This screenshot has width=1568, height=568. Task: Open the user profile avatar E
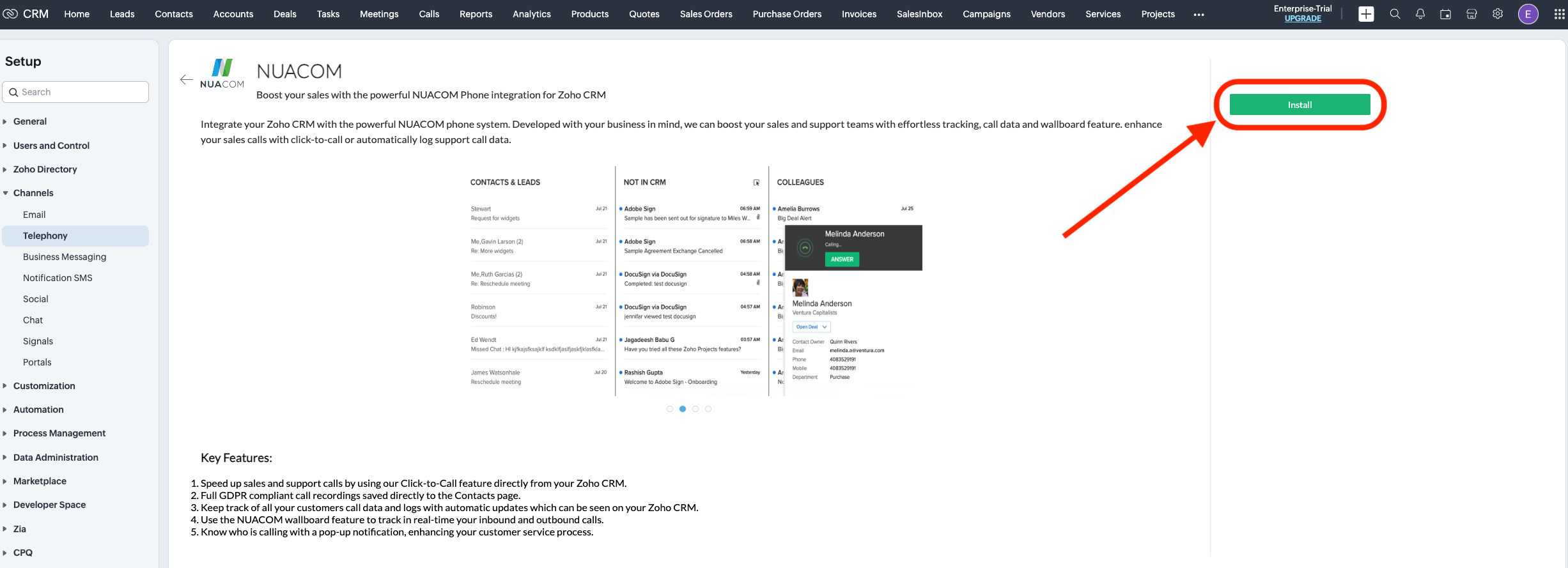(1528, 14)
